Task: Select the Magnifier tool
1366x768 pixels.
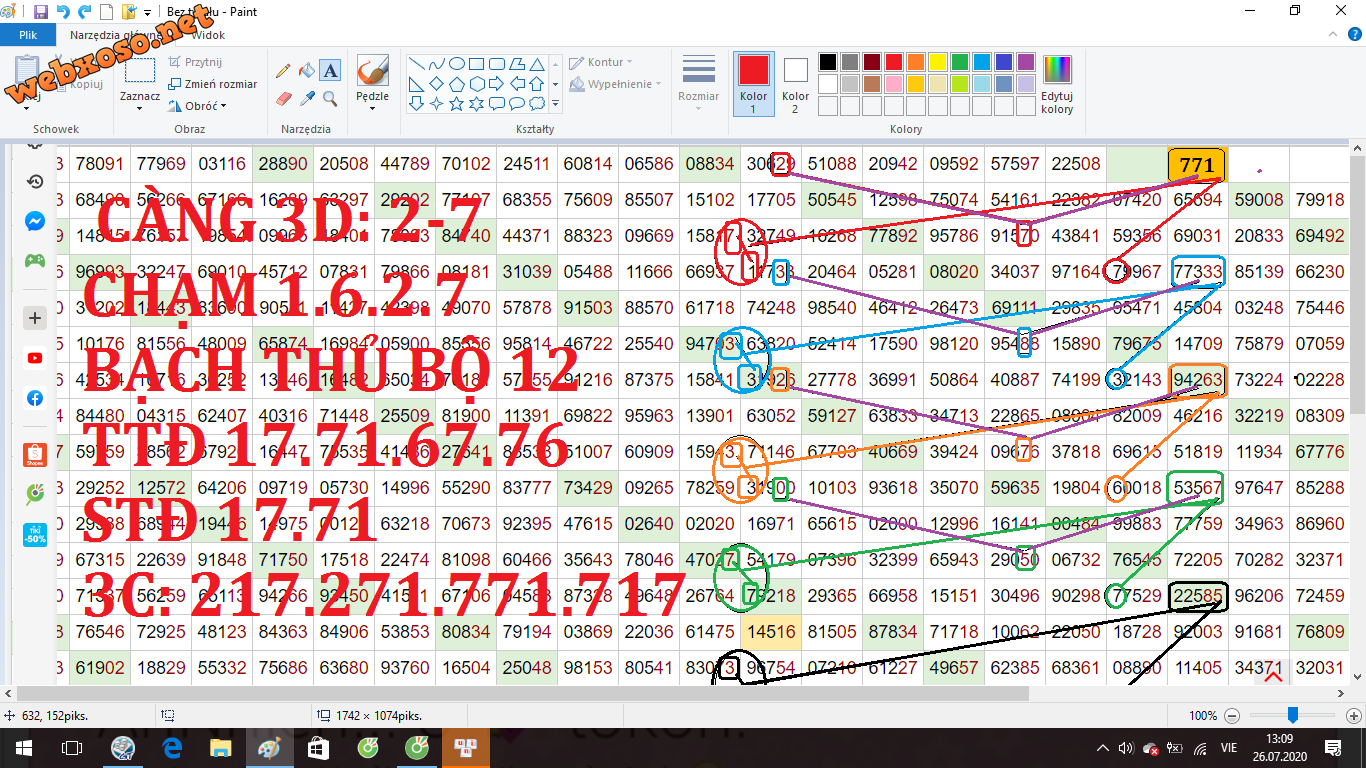Action: [x=331, y=98]
